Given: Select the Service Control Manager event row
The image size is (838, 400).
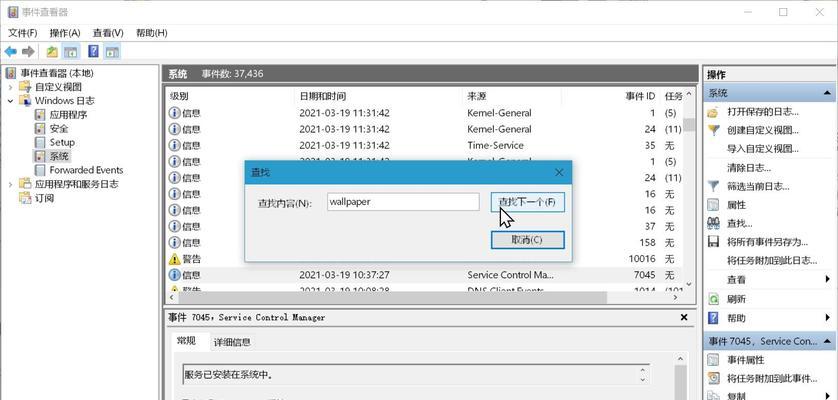Looking at the screenshot, I should pyautogui.click(x=424, y=275).
